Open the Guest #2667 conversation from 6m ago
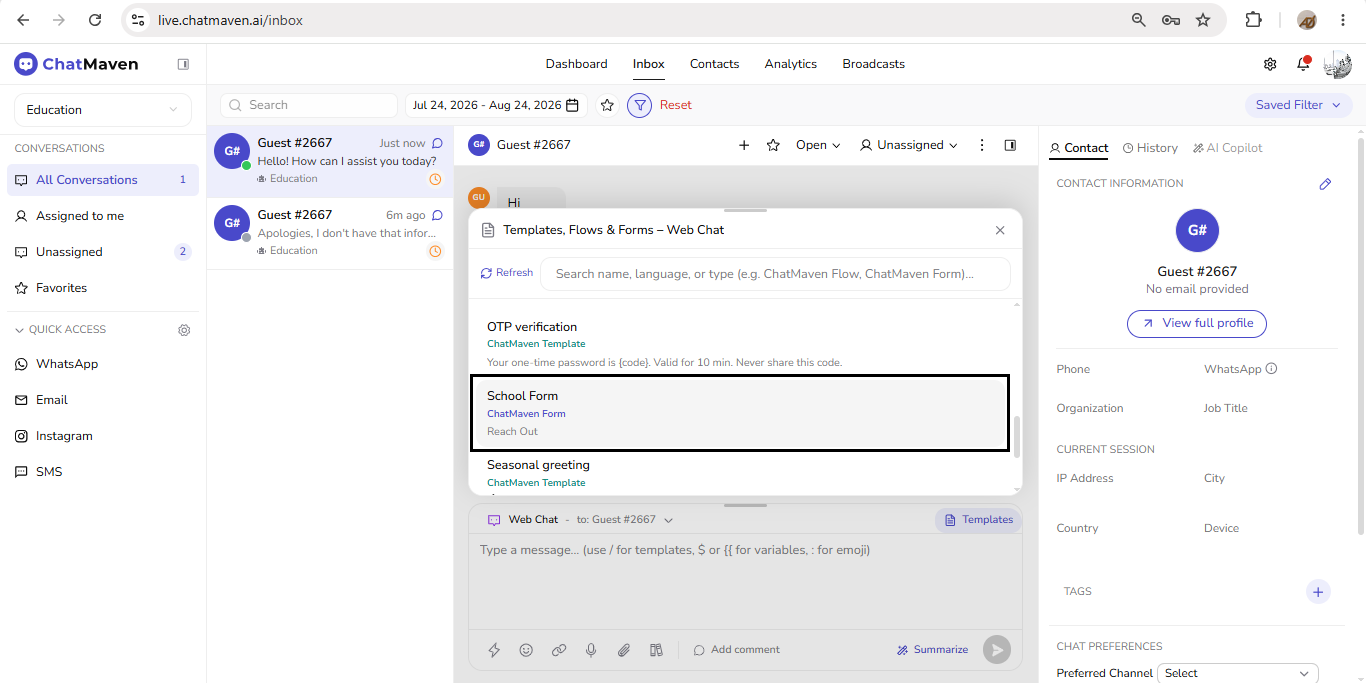Screen dimensions: 1366x683 tap(330, 233)
